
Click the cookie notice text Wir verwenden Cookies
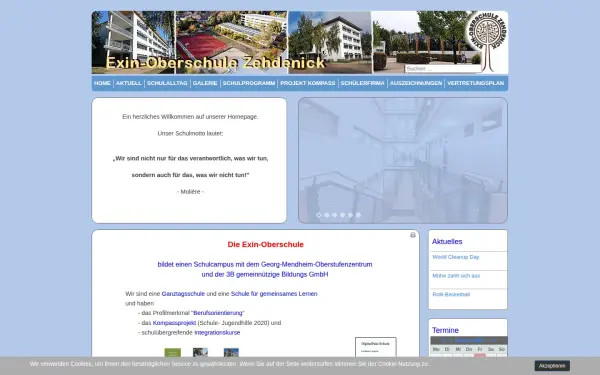tap(230, 364)
